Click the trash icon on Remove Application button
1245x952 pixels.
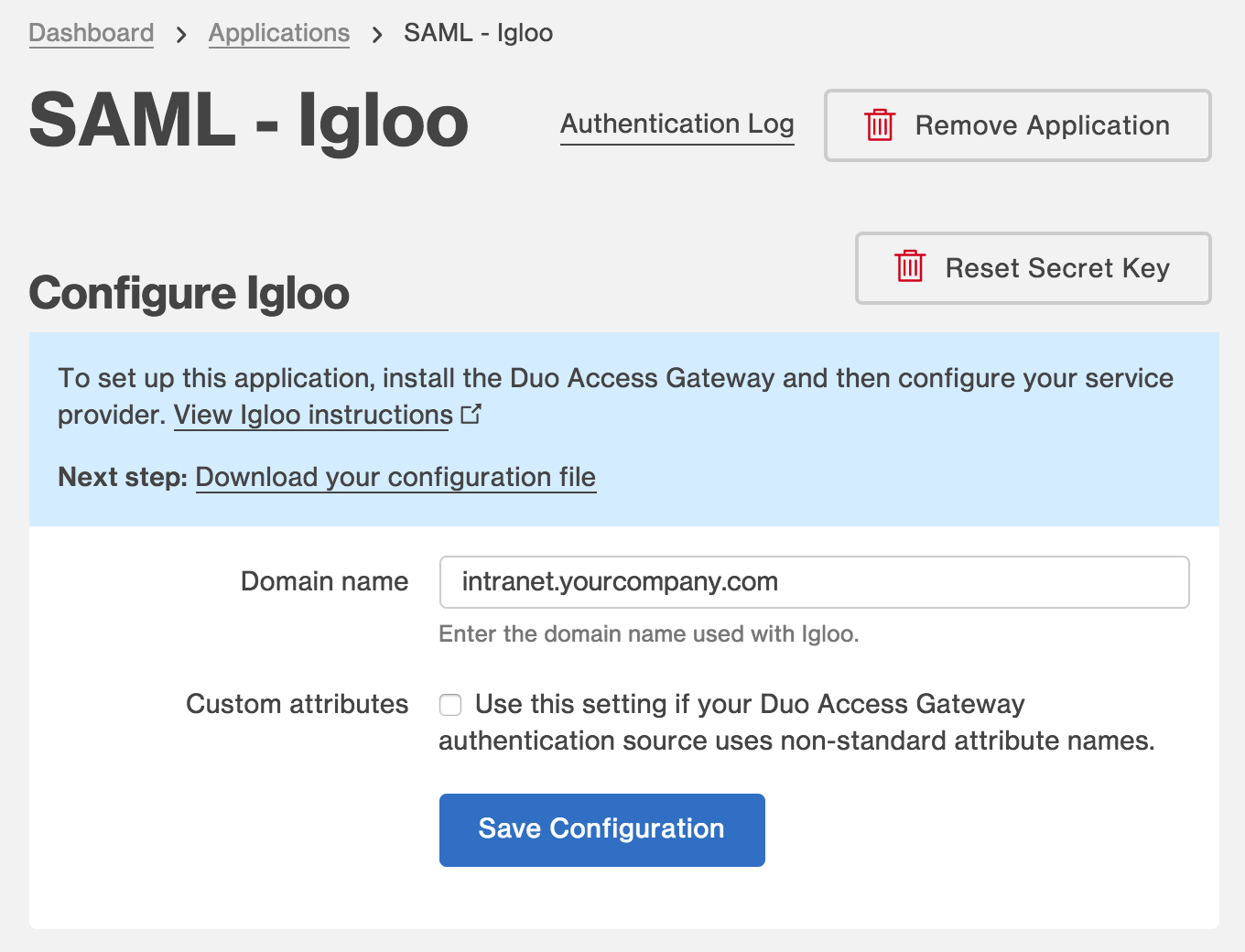(x=878, y=125)
